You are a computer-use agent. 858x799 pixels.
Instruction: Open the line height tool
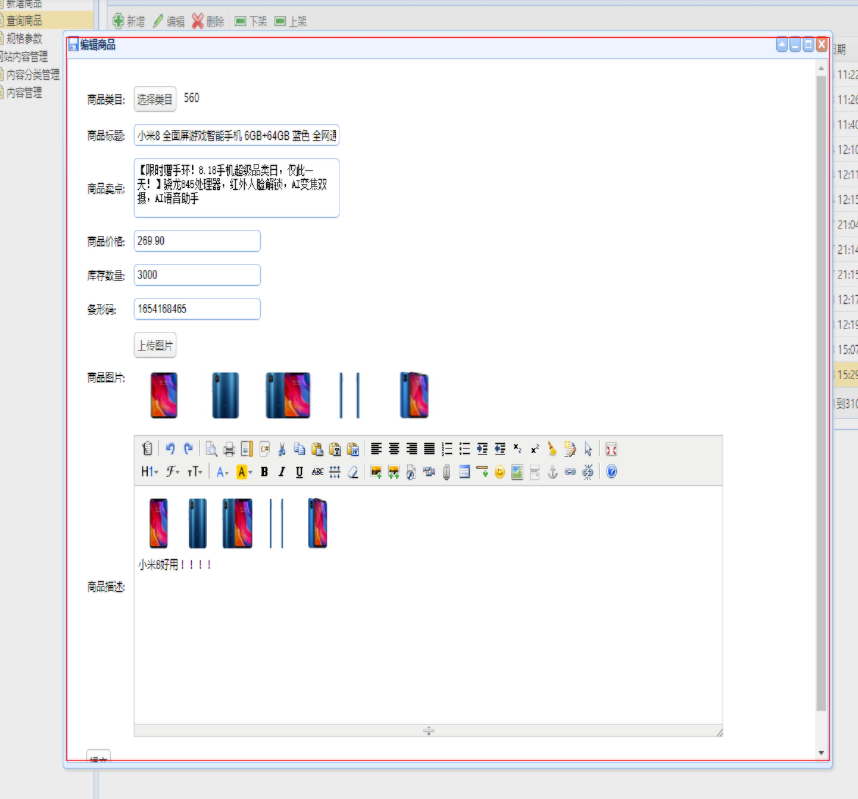pos(335,472)
